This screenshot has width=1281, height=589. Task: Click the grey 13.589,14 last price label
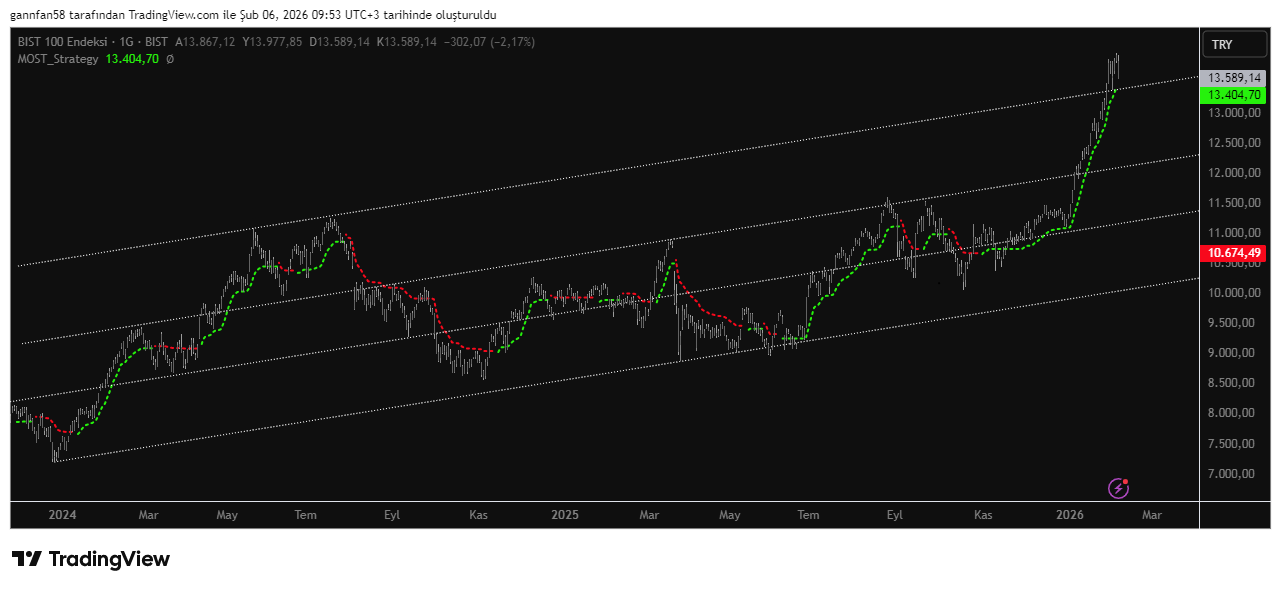tap(1233, 78)
